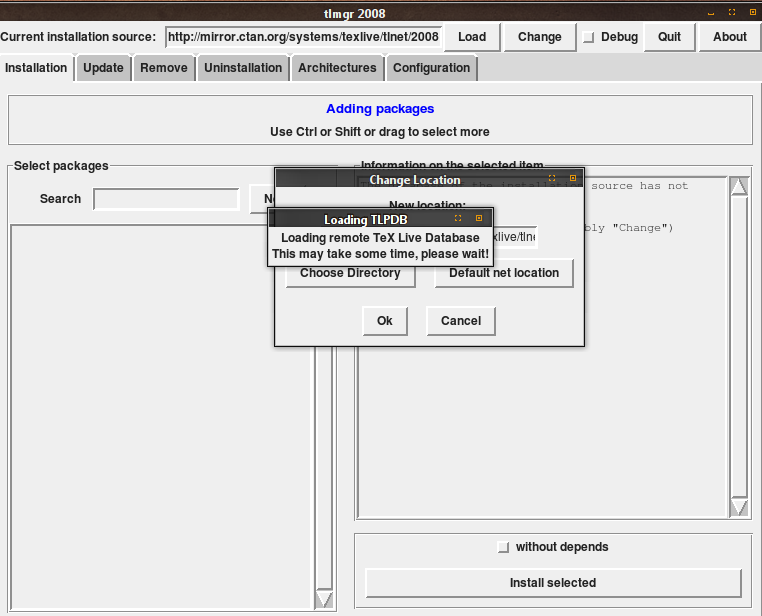Viewport: 762px width, 616px height.
Task: Click the New location path field
Action: (x=514, y=237)
